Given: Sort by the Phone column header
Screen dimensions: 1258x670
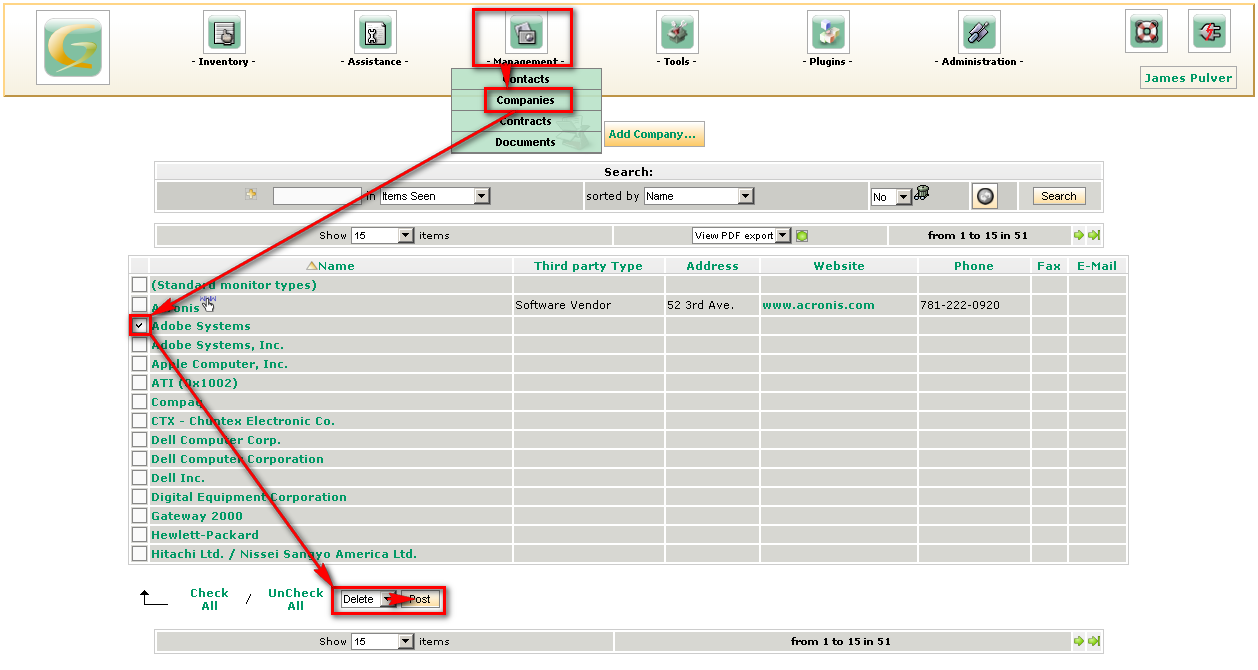Looking at the screenshot, I should pos(974,266).
